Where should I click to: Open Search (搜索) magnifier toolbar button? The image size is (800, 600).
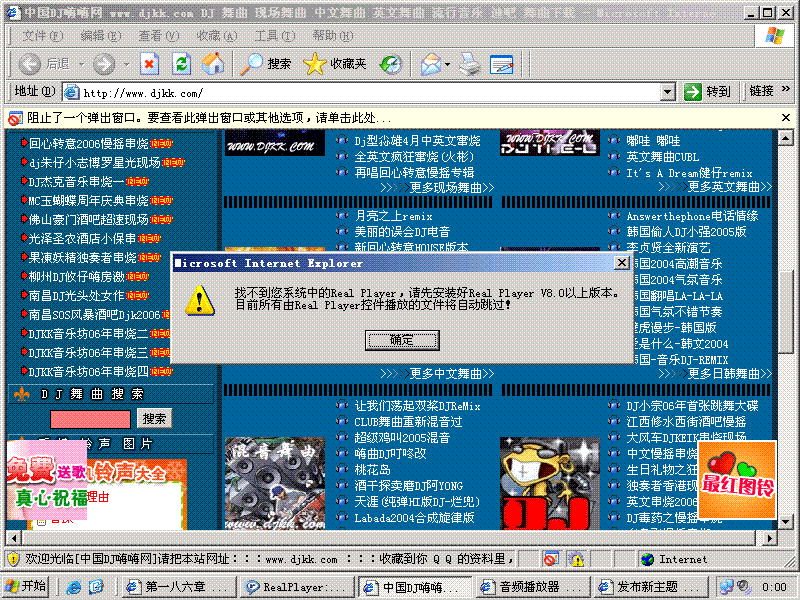pyautogui.click(x=265, y=64)
